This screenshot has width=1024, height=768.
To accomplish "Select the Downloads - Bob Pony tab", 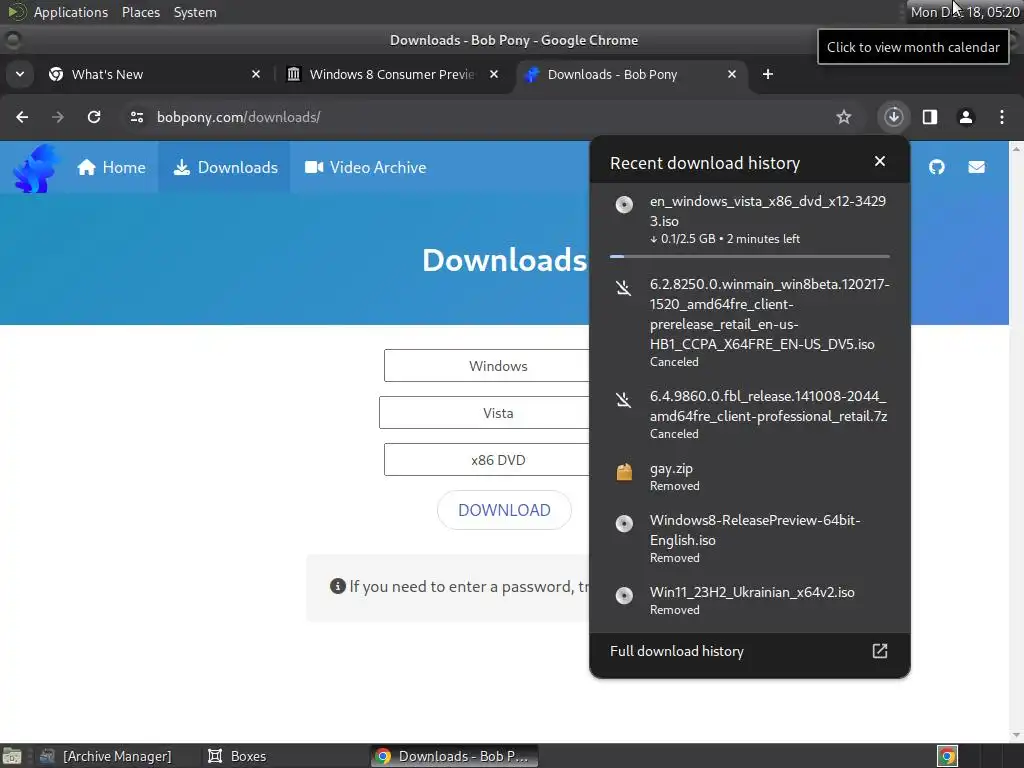I will (x=630, y=74).
